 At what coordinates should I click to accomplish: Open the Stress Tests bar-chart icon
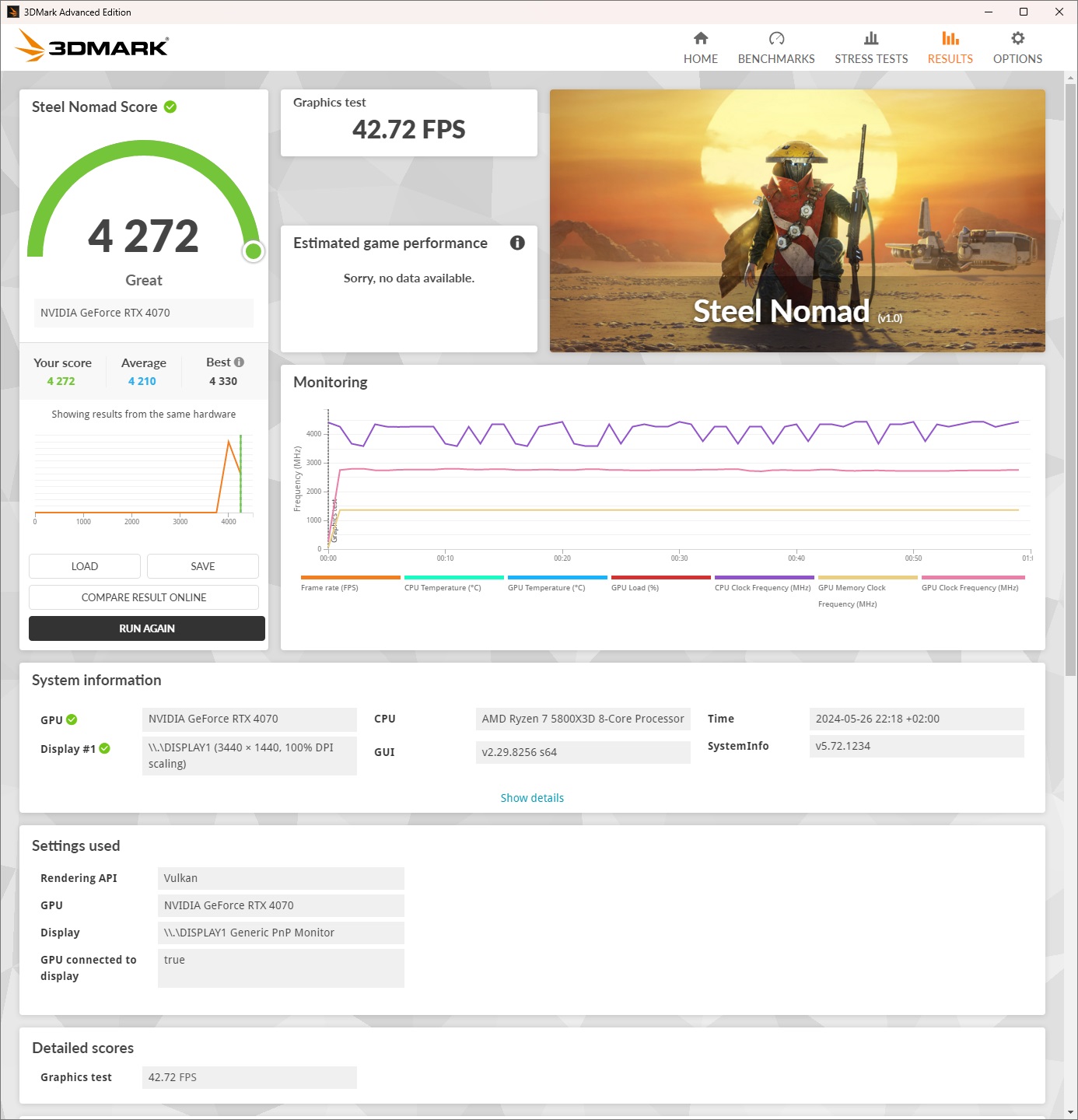[871, 38]
